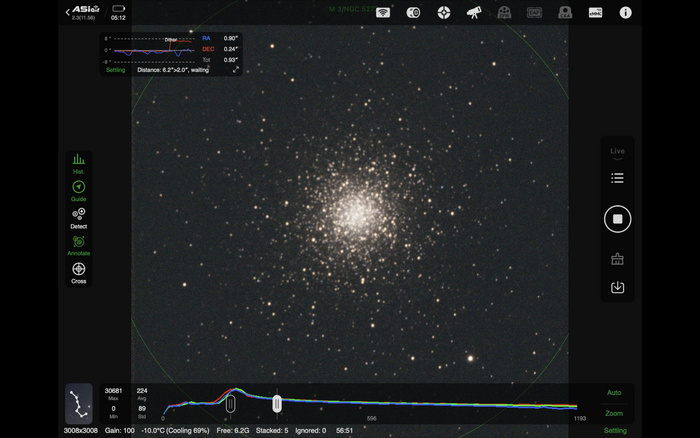Viewport: 700px width, 438px height.
Task: Click the M 3/NGC 5272 target label
Action: click(x=351, y=9)
